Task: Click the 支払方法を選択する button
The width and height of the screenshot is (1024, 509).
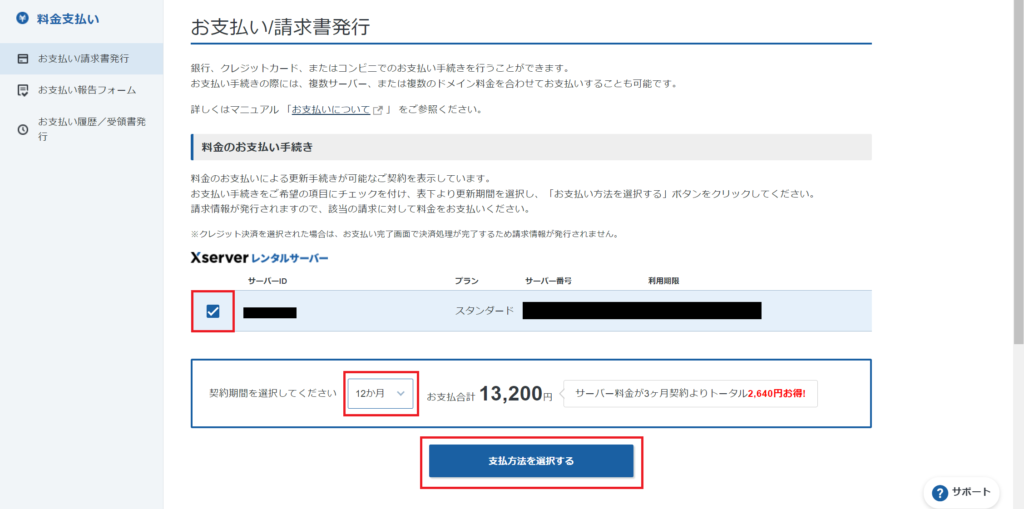Action: pos(531,461)
